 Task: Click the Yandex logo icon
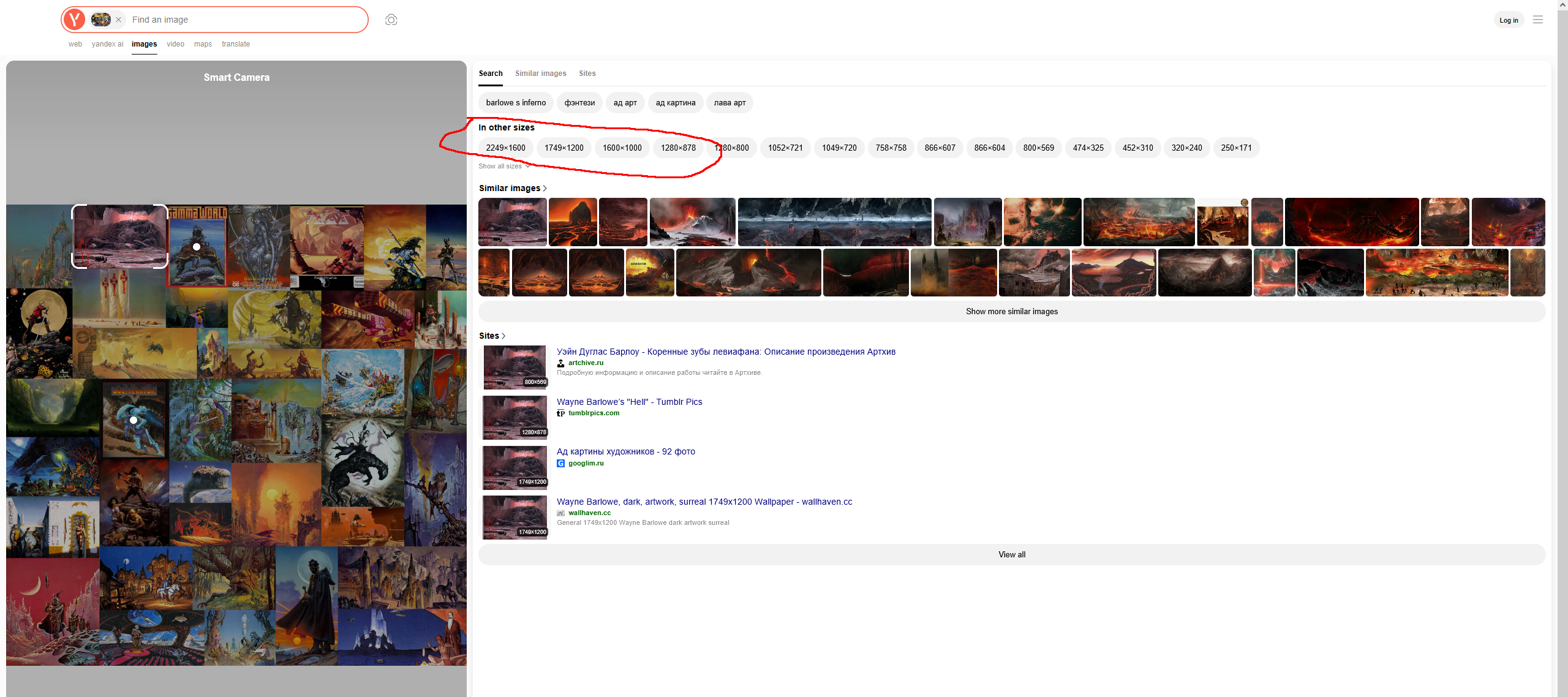click(75, 20)
